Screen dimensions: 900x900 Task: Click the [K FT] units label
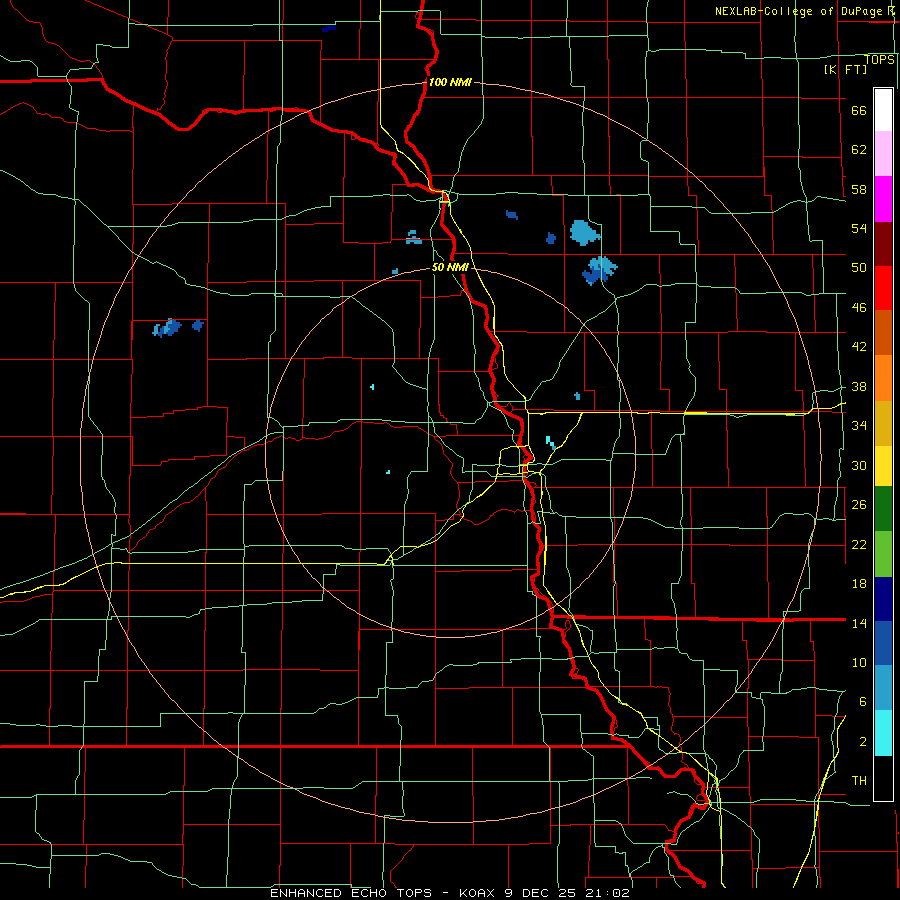coord(845,69)
